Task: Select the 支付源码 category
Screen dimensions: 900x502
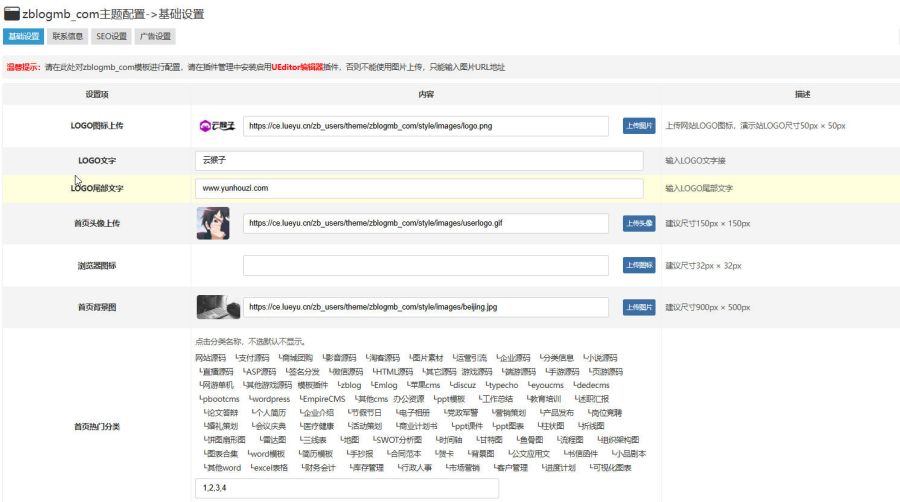Action: (x=254, y=358)
